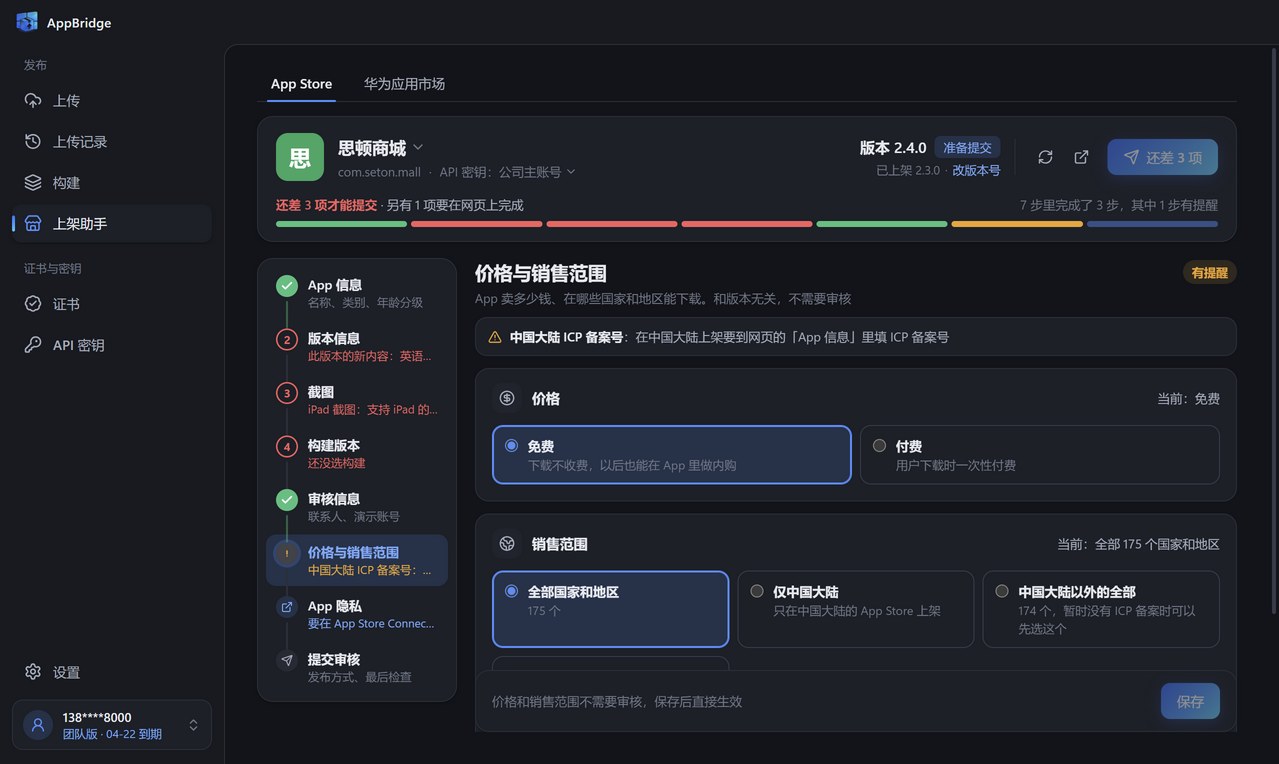Click the green 思 app icon
Viewport: 1279px width, 764px height.
(300, 157)
